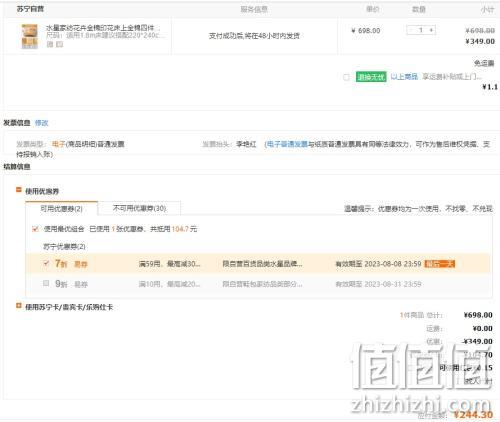Screen dimensions: 500x422
Task: Click the 苏宁自营 seller header
Action: pos(30,9)
